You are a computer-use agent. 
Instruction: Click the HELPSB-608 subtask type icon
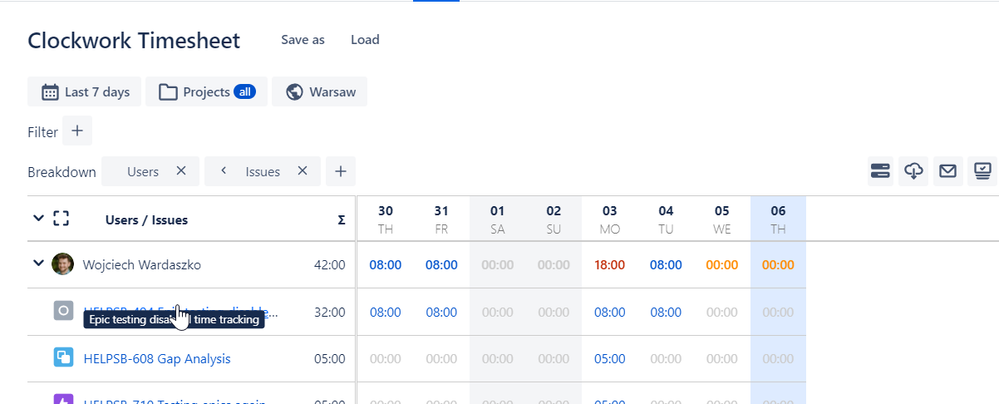point(63,357)
